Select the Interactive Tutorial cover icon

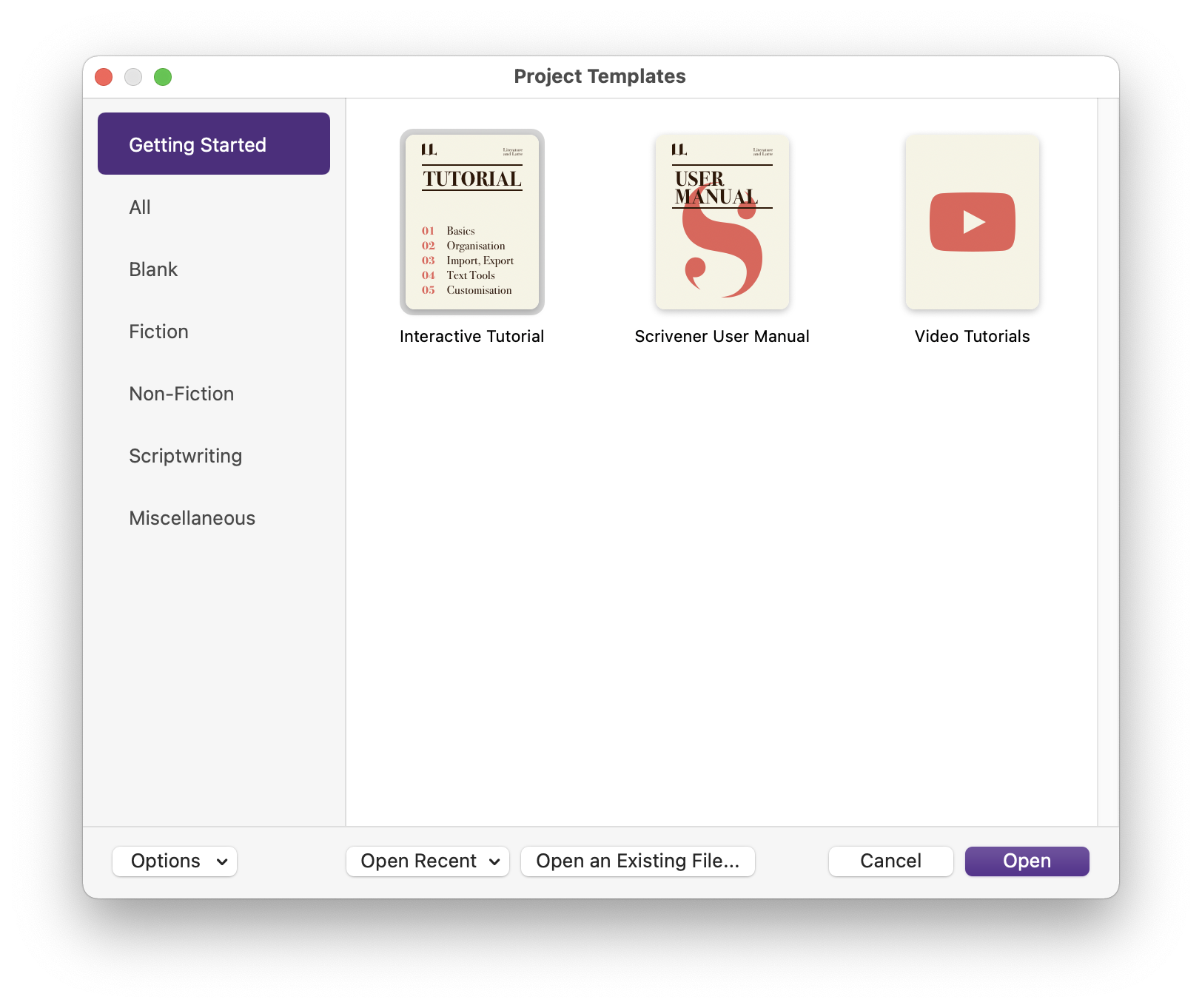point(471,222)
